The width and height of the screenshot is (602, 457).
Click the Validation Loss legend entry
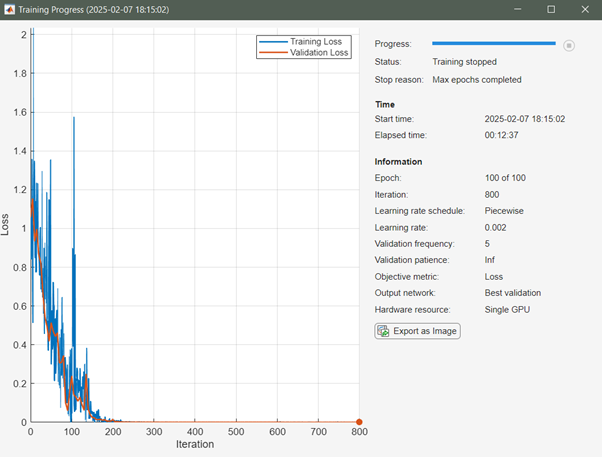[303, 53]
